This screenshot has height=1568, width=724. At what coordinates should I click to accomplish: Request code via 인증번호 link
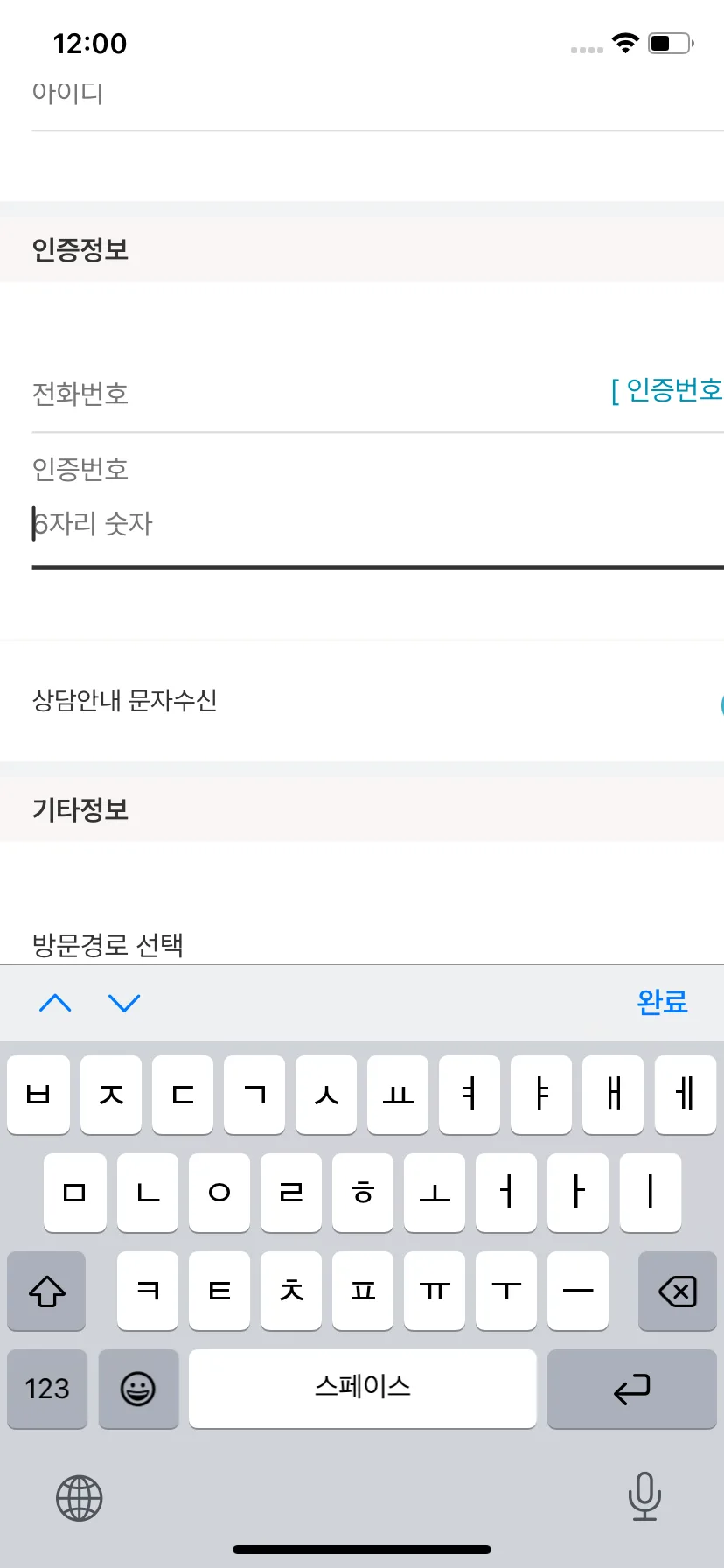[666, 390]
